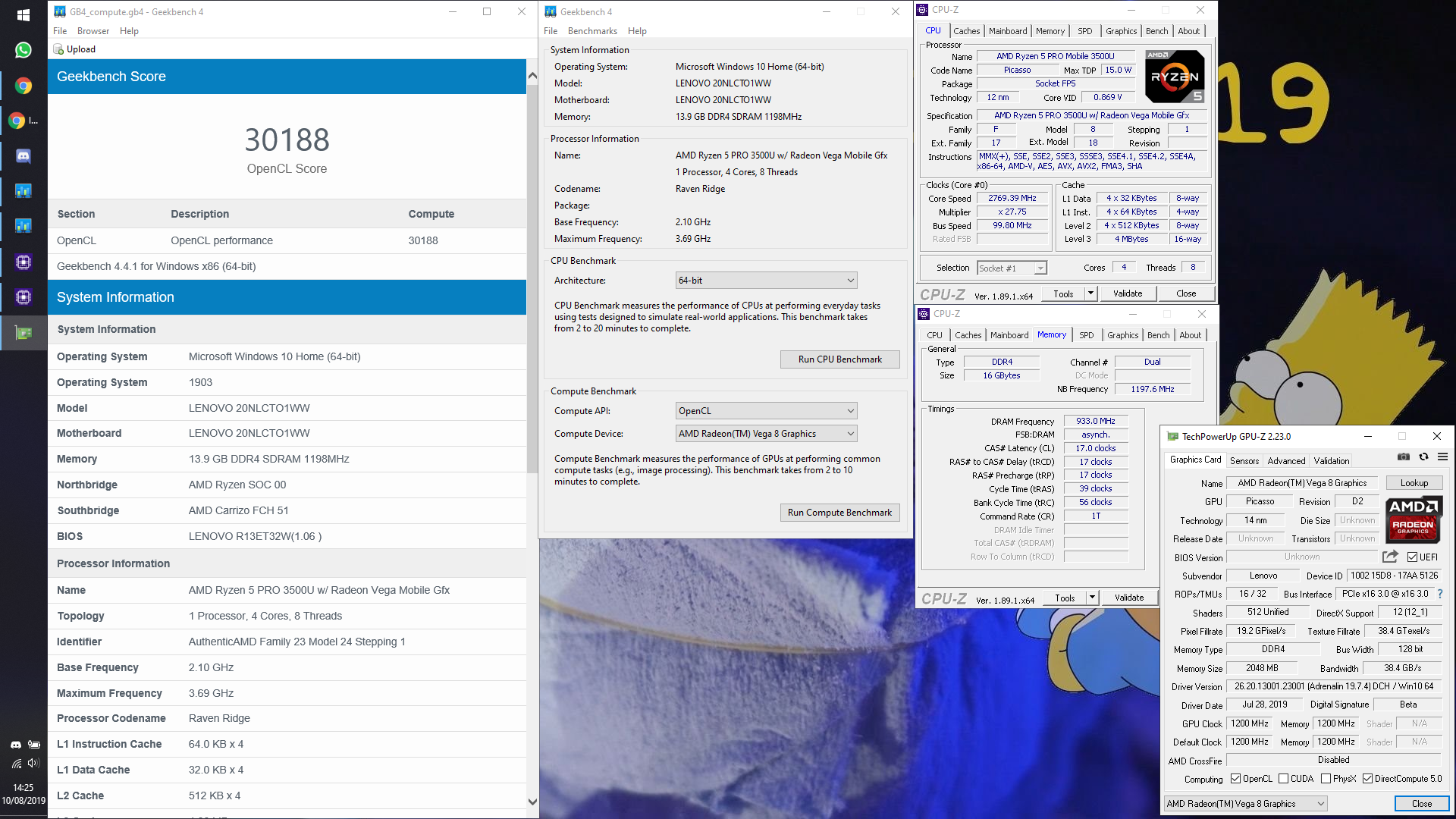Screen dimensions: 1456x819
Task: Open the Architecture 64-bit dropdown
Action: 766,281
